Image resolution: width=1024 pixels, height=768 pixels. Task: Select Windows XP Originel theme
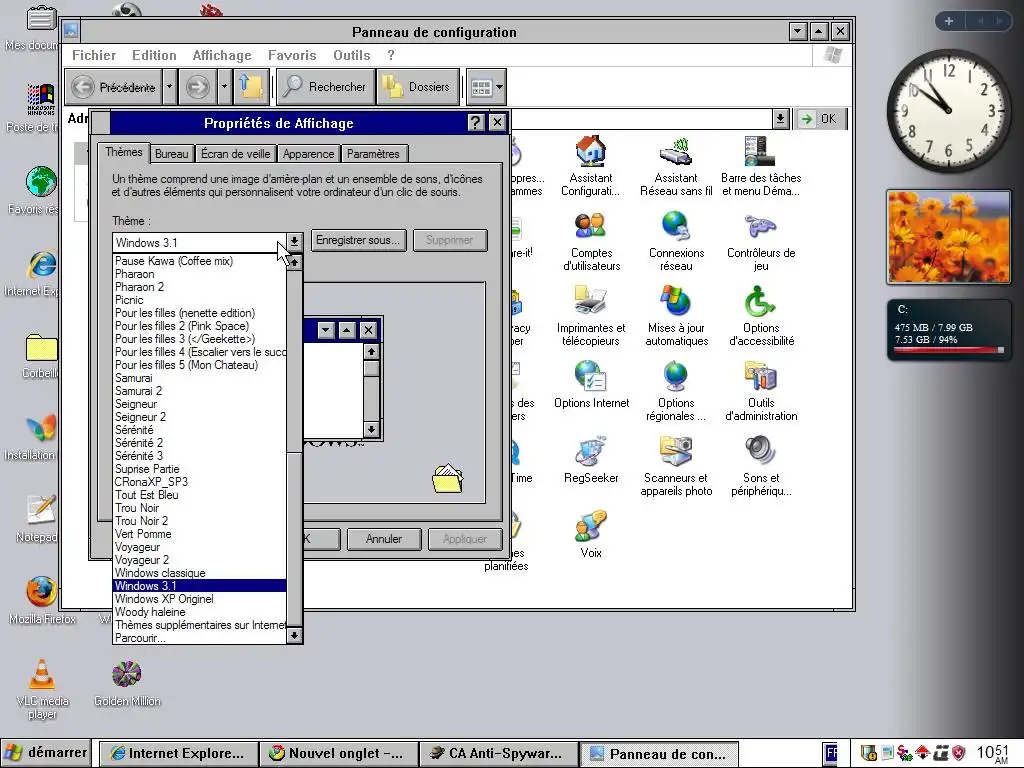pos(199,599)
